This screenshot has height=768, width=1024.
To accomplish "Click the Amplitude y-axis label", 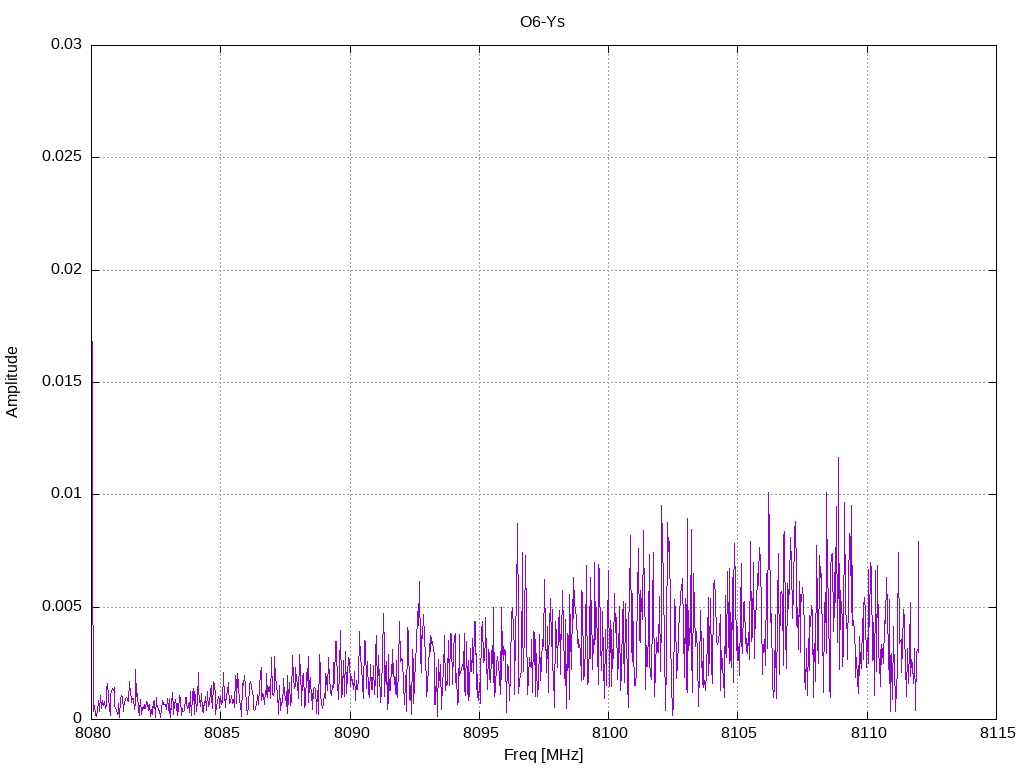I will coord(13,382).
